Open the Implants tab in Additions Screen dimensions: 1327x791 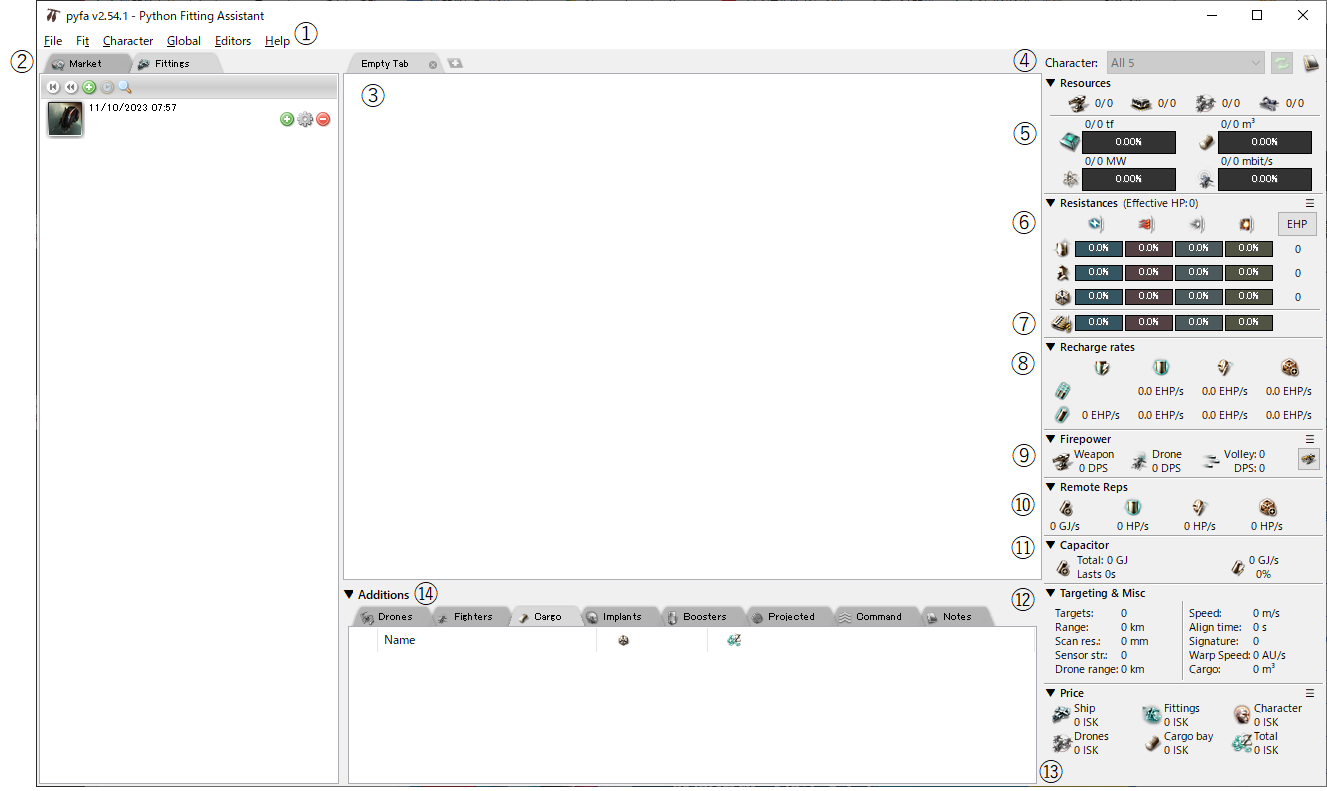(x=620, y=616)
